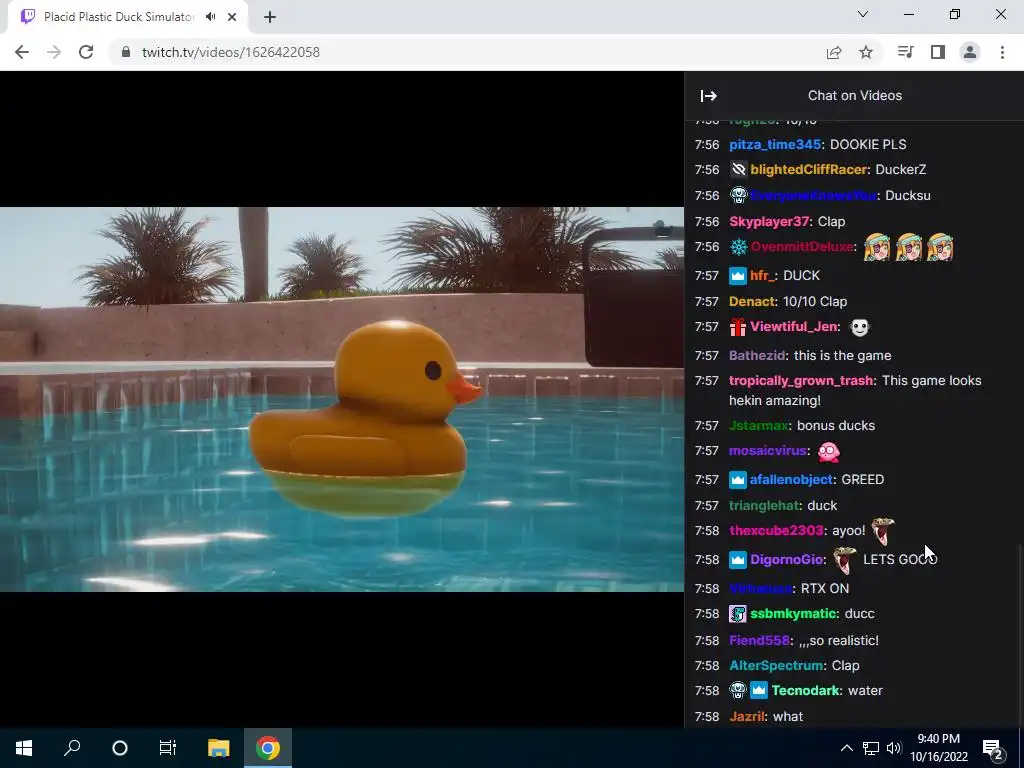
Task: Click the 7:58 timestamp next to Jazril
Action: pos(707,716)
